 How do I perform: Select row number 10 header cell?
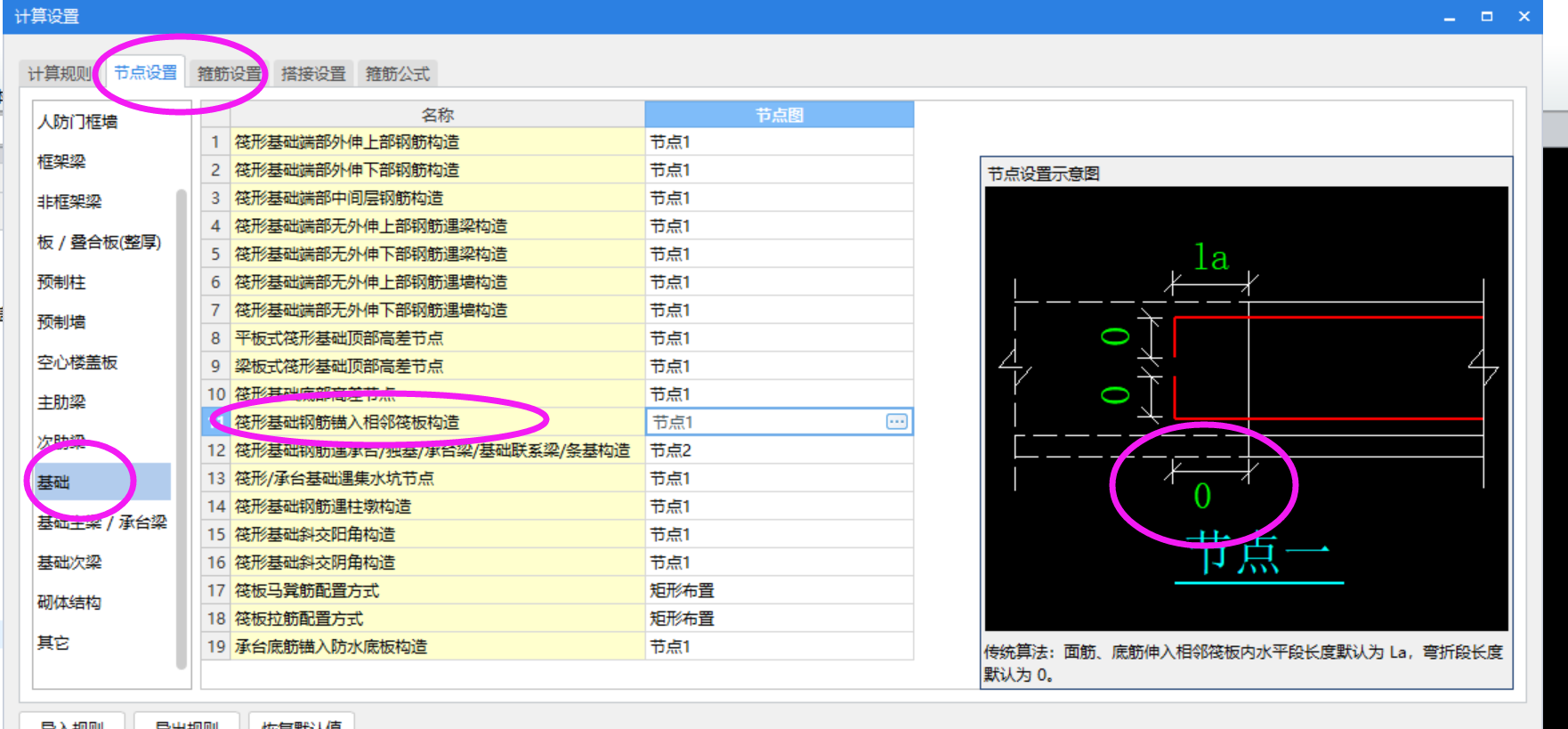click(215, 394)
